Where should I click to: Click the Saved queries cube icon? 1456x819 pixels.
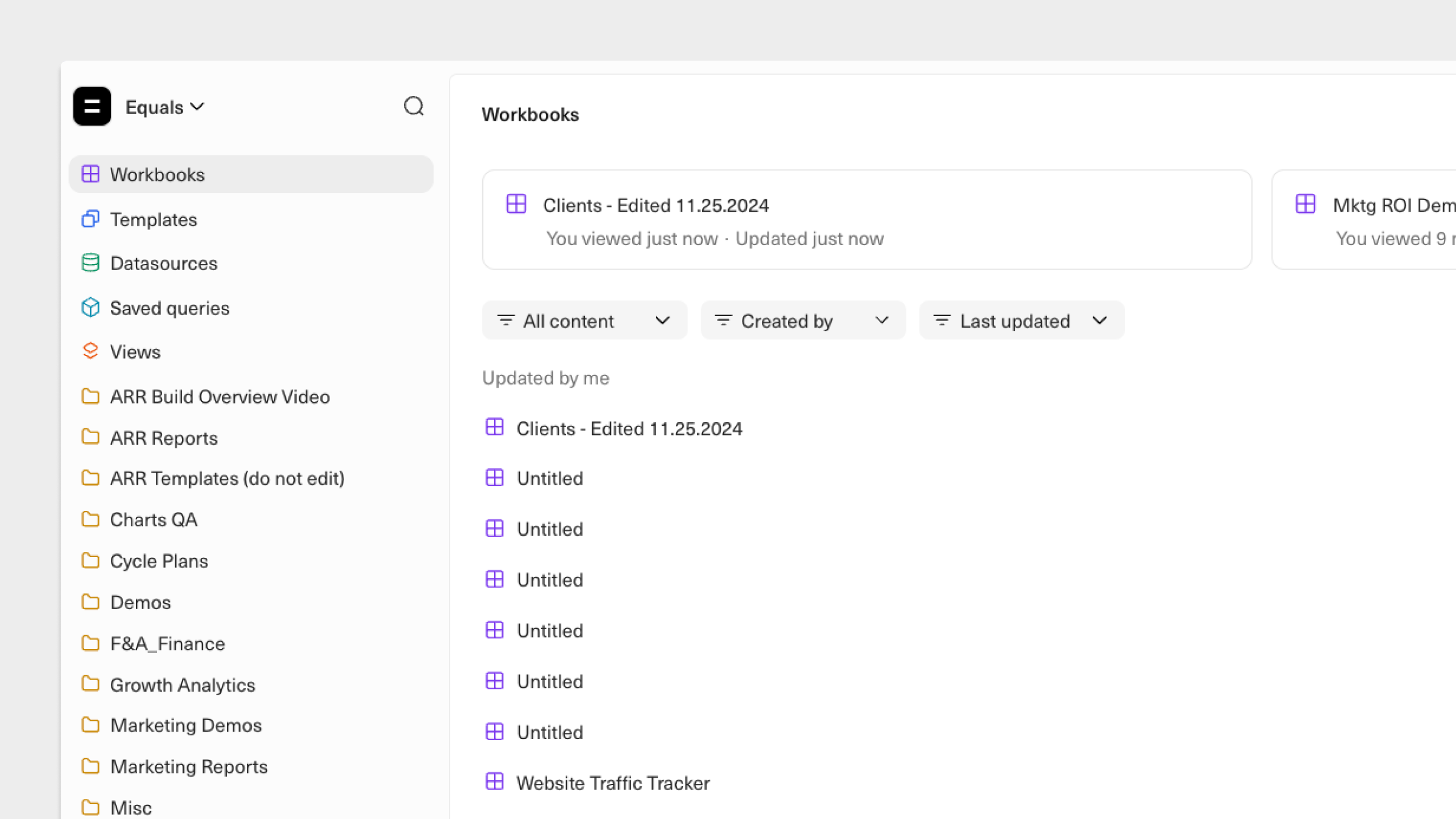90,308
